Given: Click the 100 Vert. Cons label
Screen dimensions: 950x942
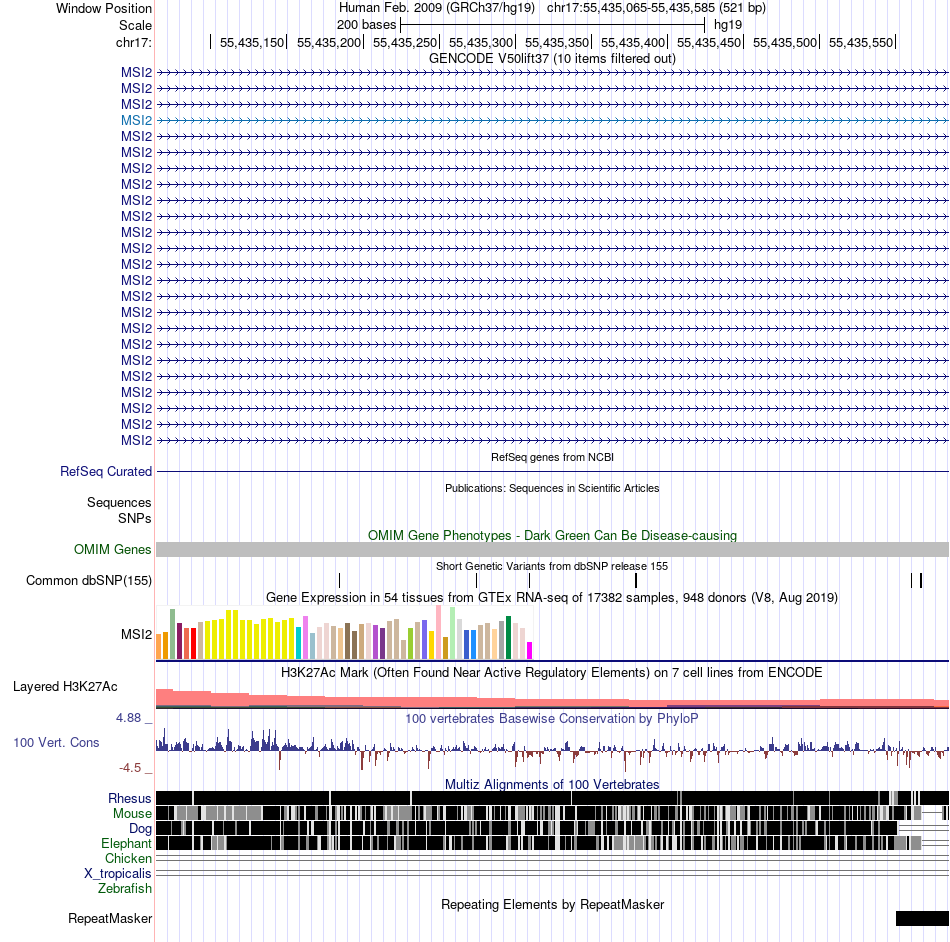Looking at the screenshot, I should 56,743.
